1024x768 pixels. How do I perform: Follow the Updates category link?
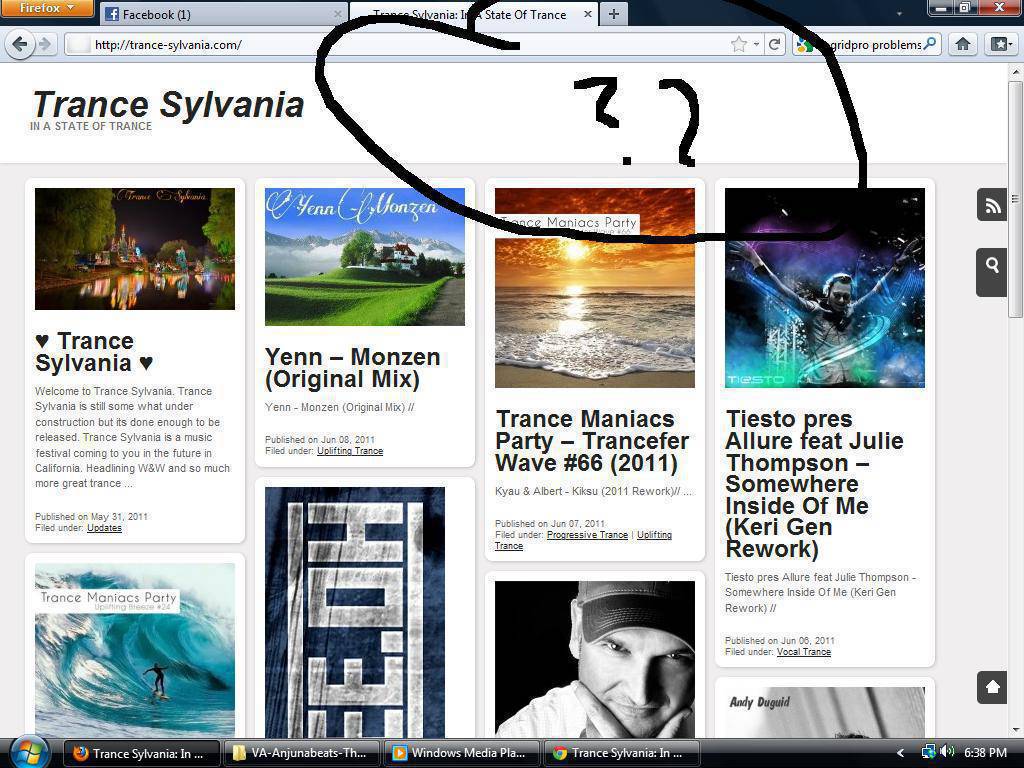point(104,528)
